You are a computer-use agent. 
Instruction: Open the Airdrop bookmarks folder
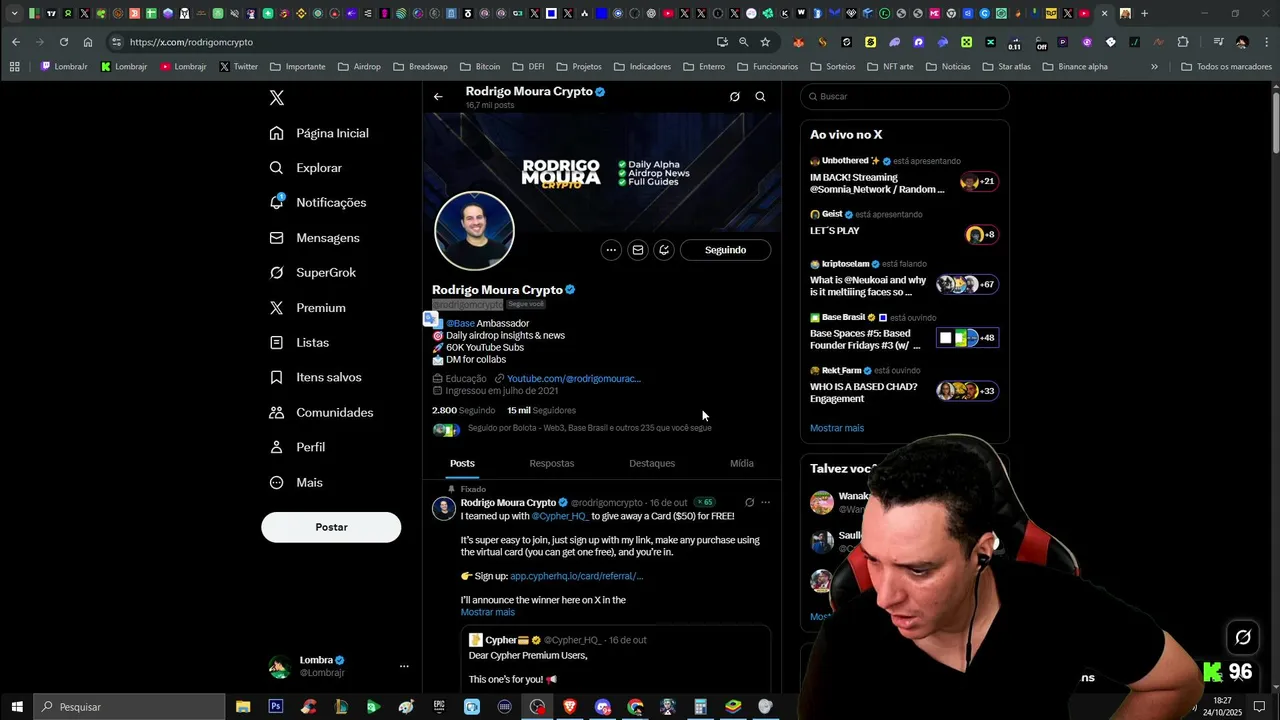pos(359,67)
